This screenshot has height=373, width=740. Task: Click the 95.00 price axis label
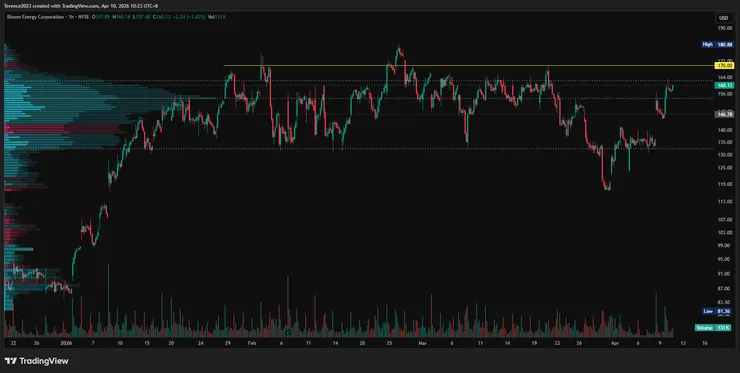tap(723, 259)
